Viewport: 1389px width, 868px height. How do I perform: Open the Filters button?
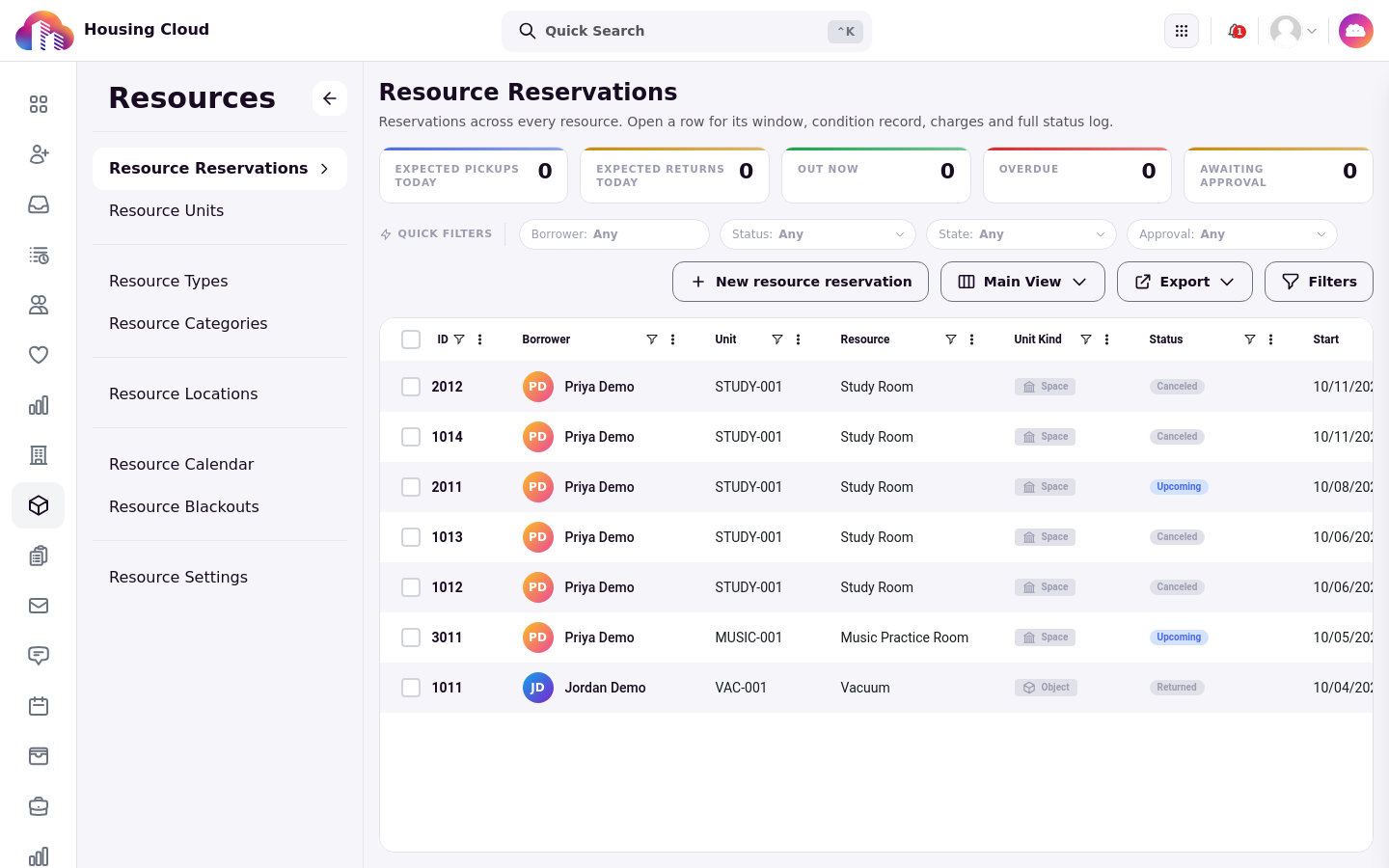tap(1319, 282)
